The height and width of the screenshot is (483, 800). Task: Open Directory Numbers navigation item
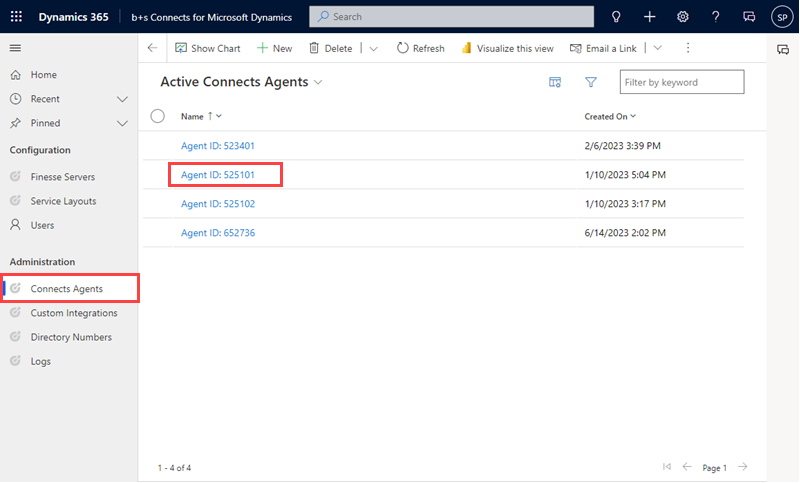[x=69, y=337]
